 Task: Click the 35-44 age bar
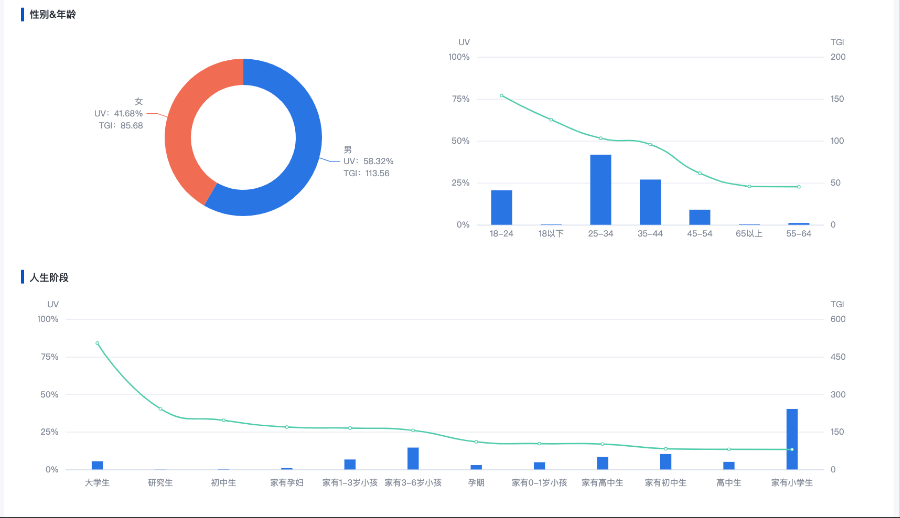pyautogui.click(x=650, y=202)
